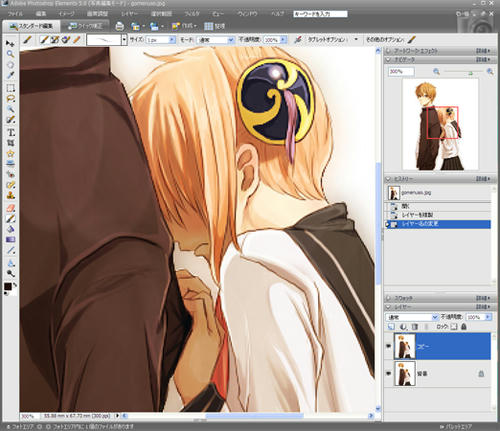Screen dimensions: 500x431
Task: Select the Zoom magnifier tool in toolbox
Action: (10, 54)
